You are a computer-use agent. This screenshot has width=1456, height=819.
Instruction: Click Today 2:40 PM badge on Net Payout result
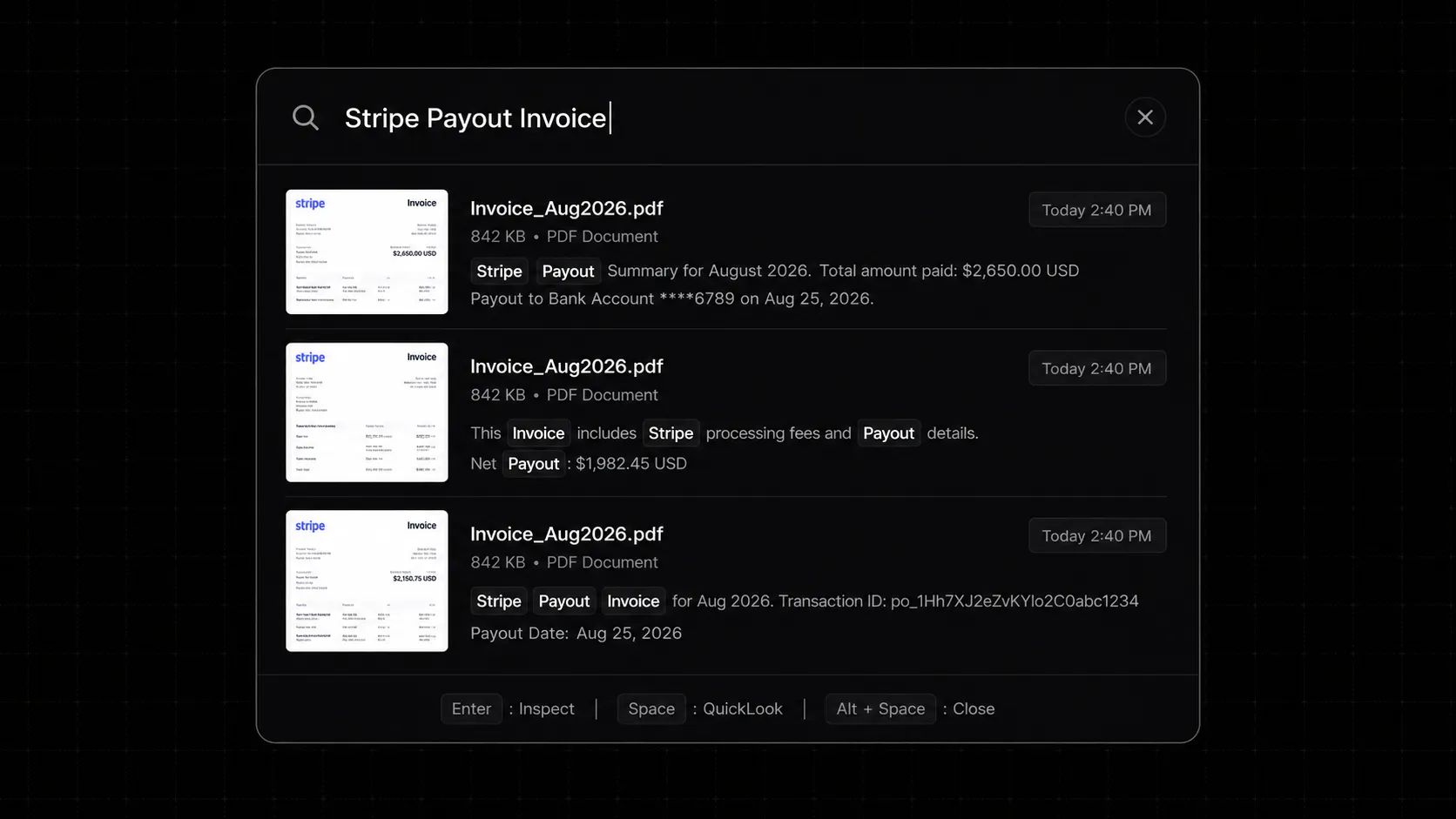click(x=1096, y=368)
